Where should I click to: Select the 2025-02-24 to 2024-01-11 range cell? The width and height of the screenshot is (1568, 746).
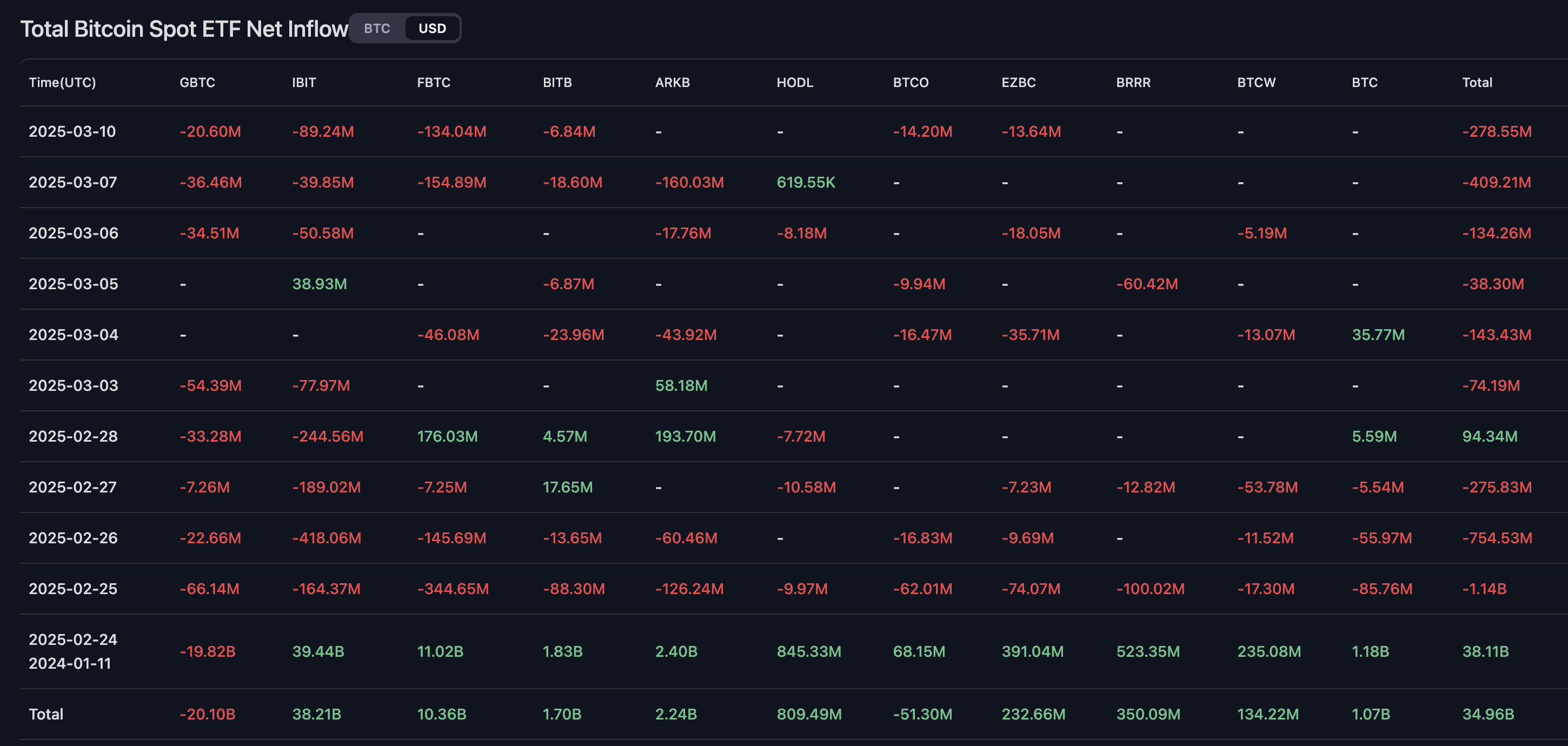[73, 651]
